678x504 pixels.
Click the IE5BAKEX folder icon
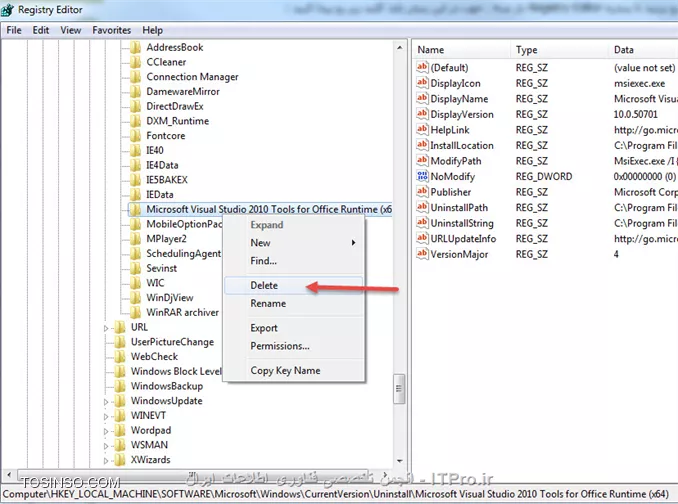point(136,179)
